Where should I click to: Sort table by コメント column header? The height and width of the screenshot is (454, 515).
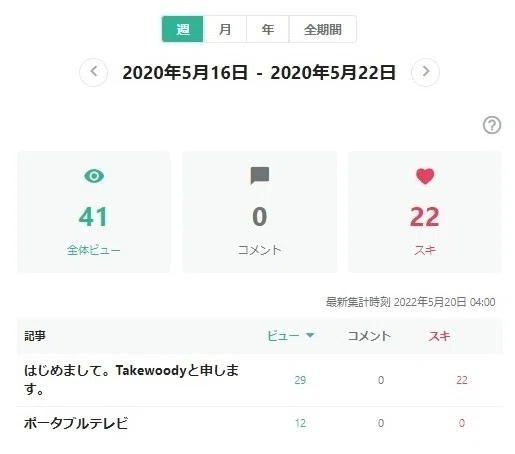click(x=369, y=336)
